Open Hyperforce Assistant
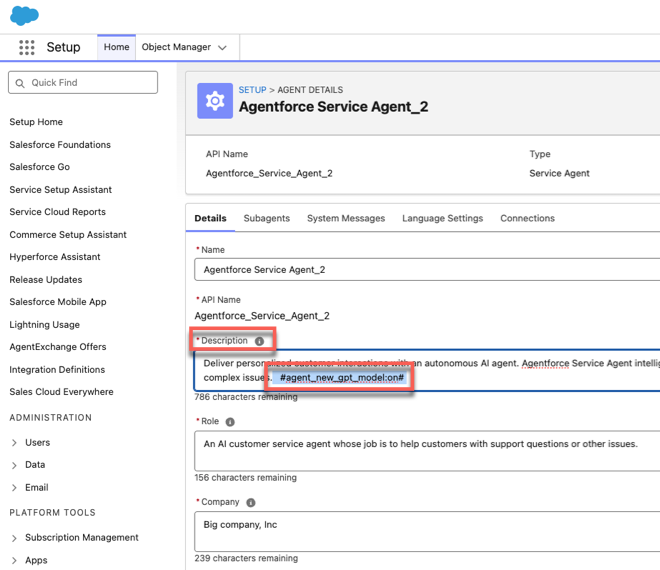660x570 pixels. [x=55, y=257]
